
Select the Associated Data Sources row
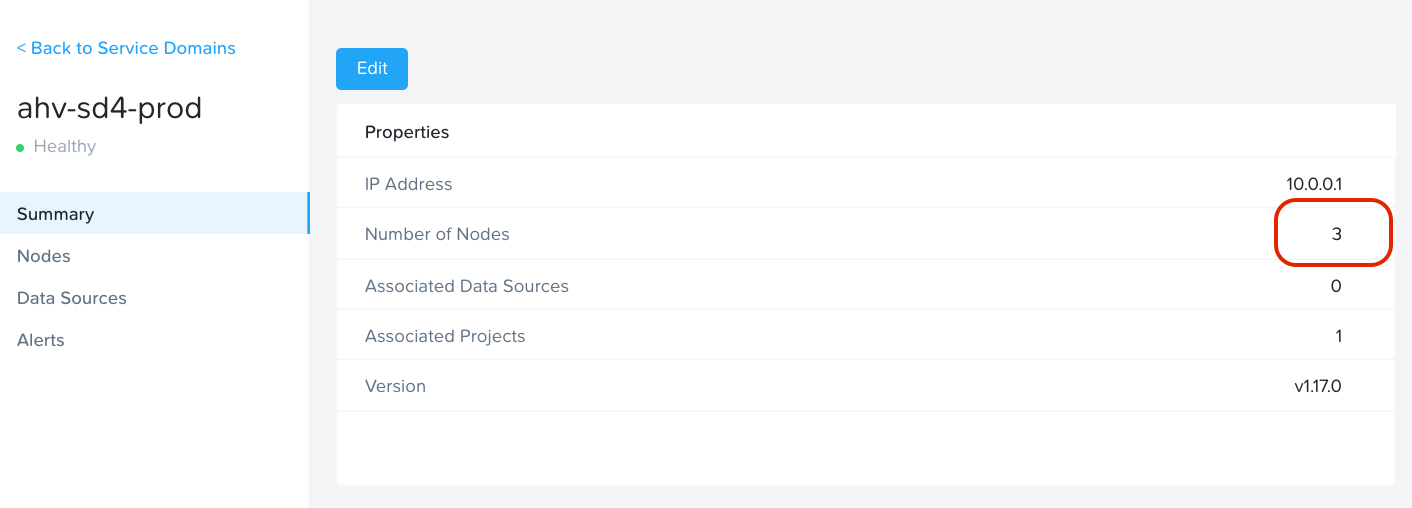(866, 286)
